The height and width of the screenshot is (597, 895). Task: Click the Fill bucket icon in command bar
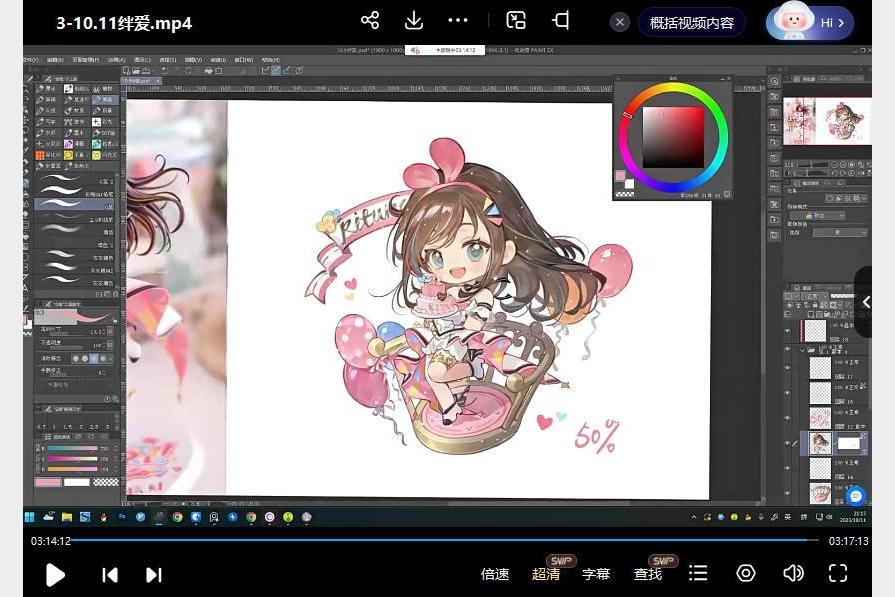[x=208, y=71]
